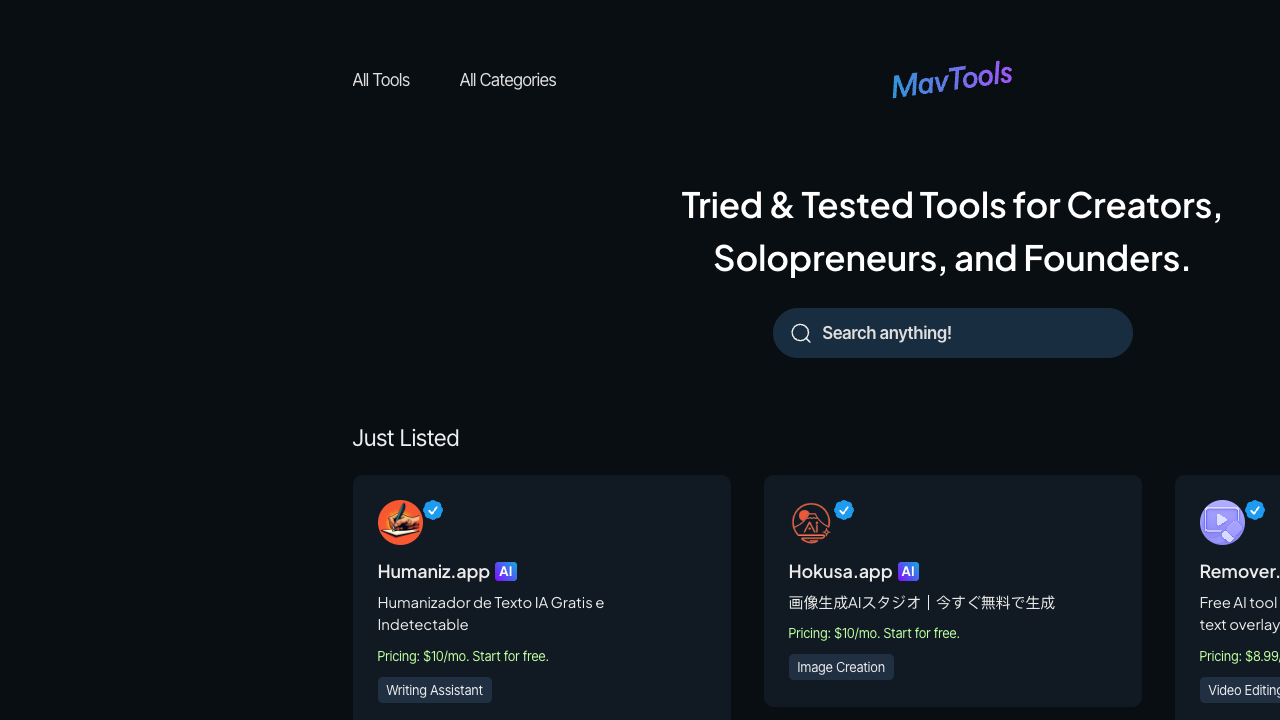The image size is (1280, 720).
Task: Click Humanizador de Texto IA description
Action: point(491,613)
